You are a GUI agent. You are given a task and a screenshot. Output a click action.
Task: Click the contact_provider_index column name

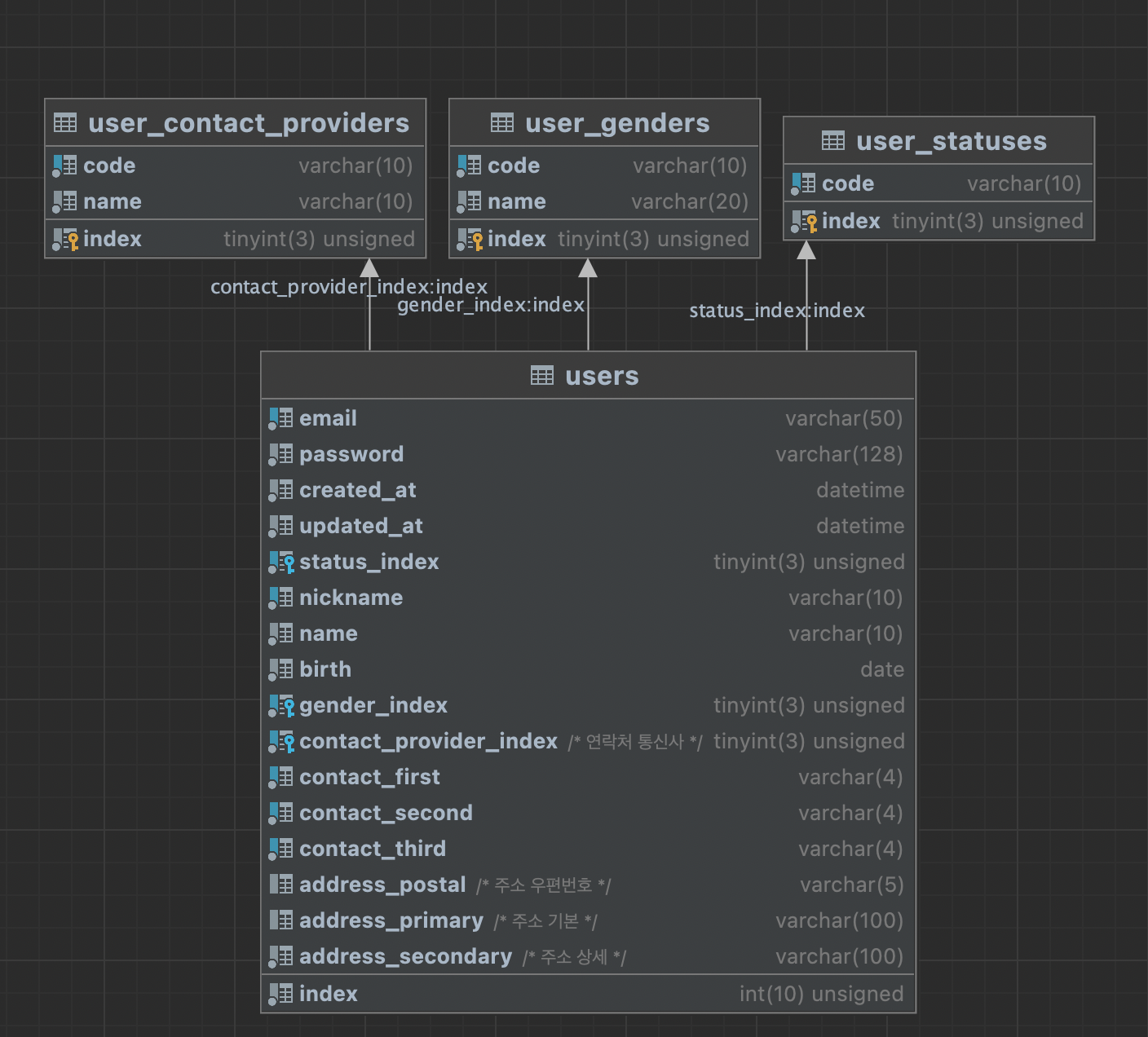tap(428, 741)
